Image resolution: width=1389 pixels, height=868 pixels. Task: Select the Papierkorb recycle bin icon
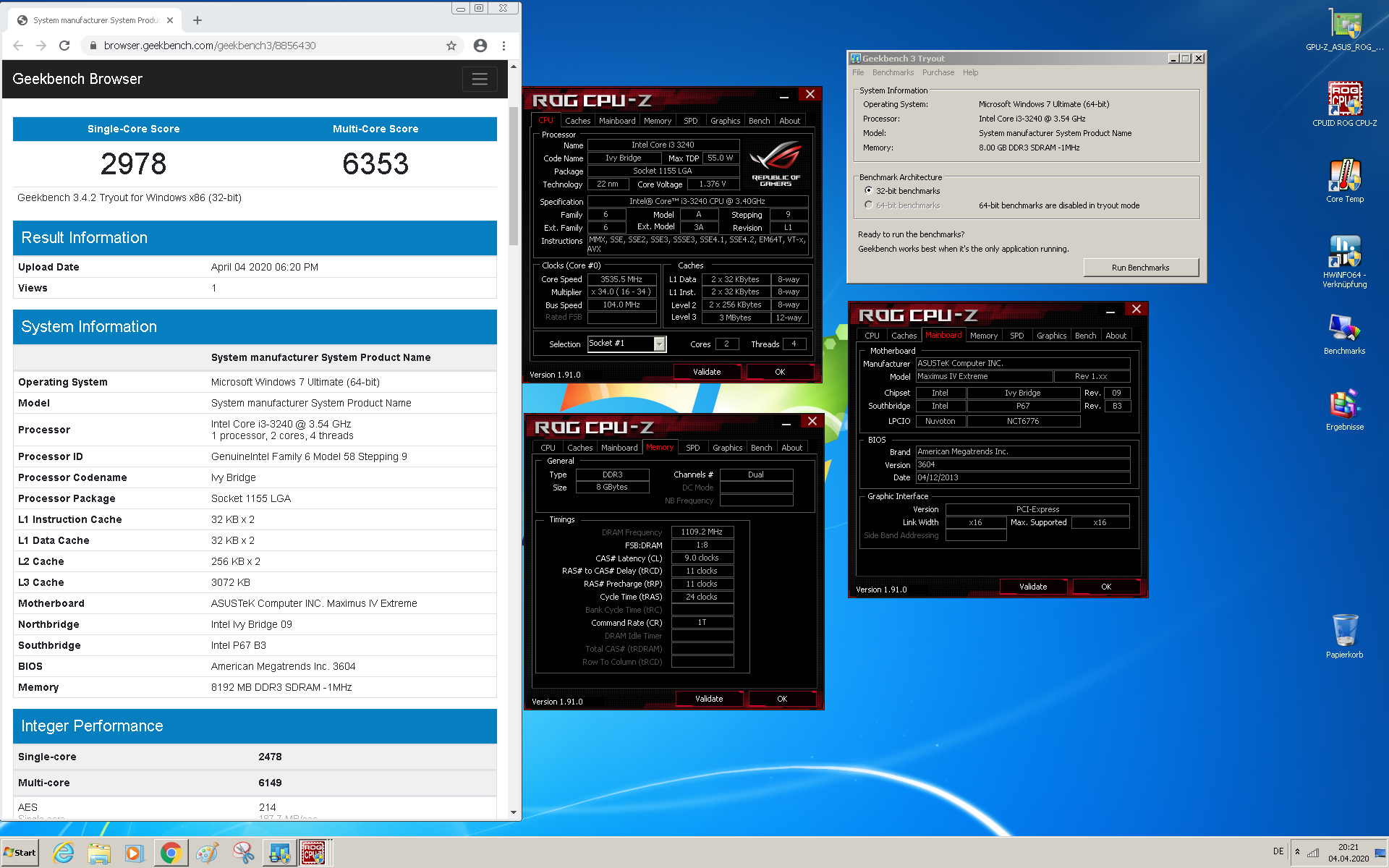[1344, 637]
